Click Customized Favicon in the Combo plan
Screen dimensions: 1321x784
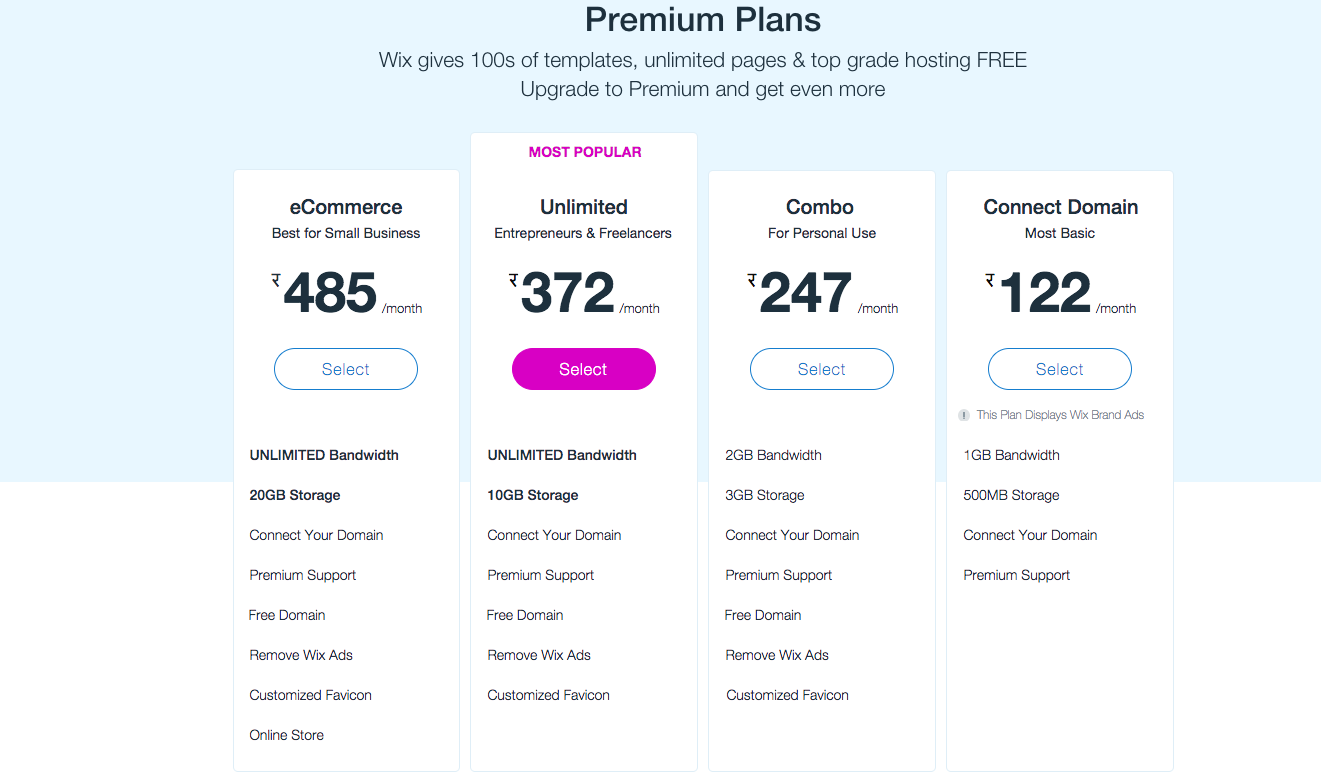coord(787,695)
